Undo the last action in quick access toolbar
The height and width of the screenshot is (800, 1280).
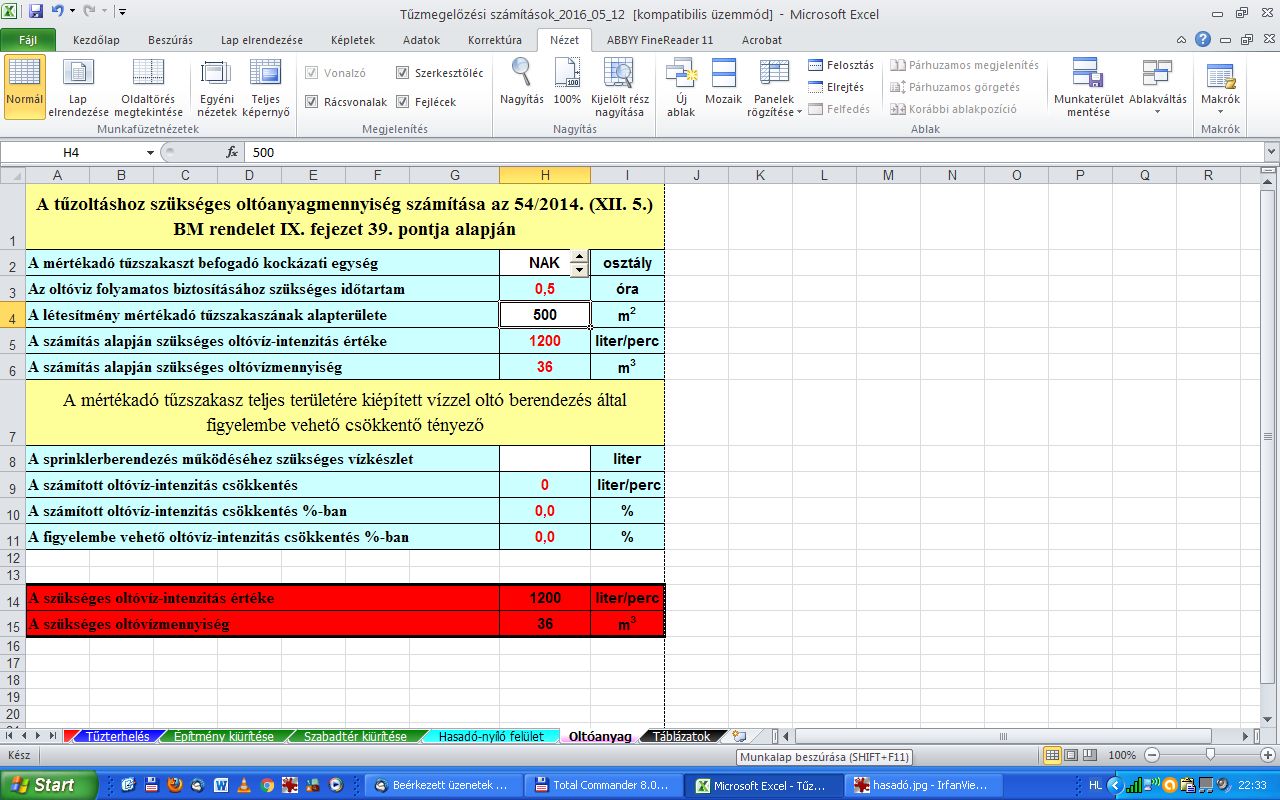point(57,12)
